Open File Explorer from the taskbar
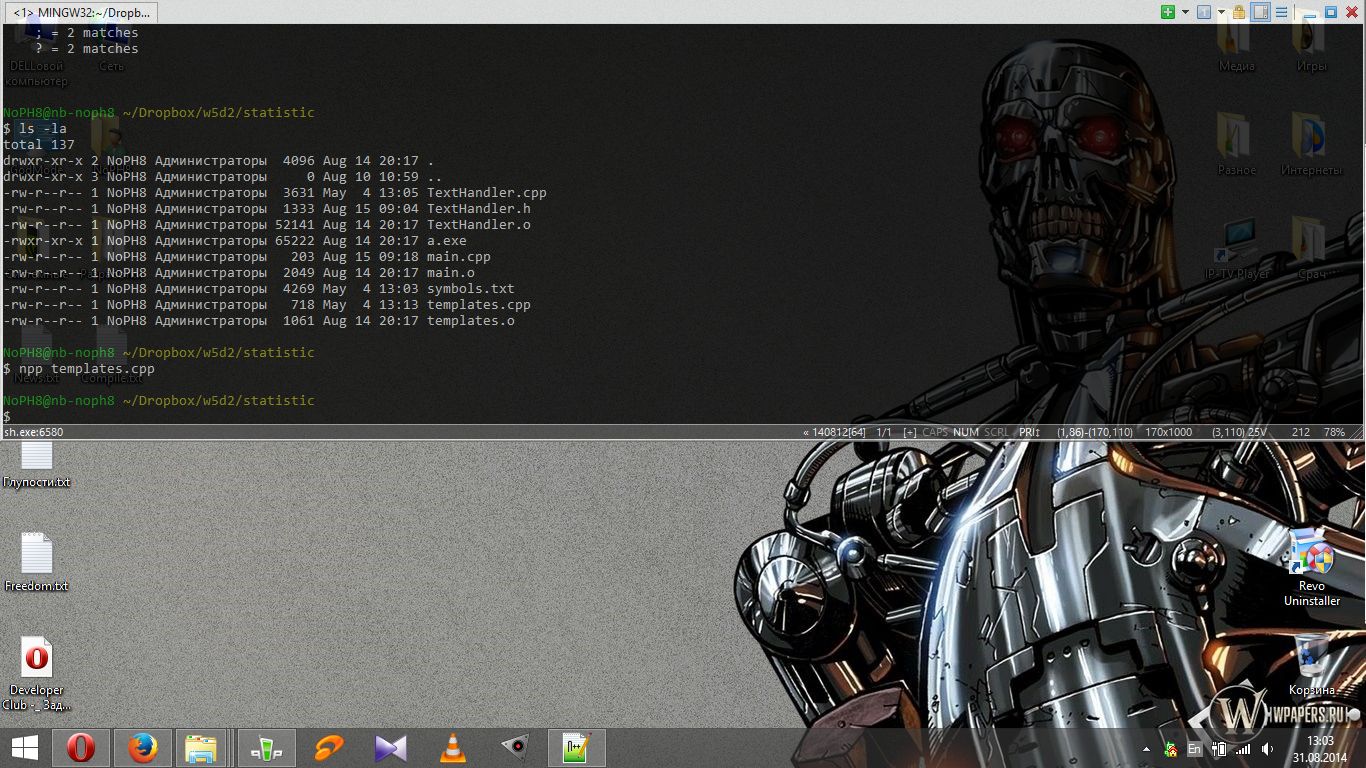The width and height of the screenshot is (1366, 768). tap(201, 748)
